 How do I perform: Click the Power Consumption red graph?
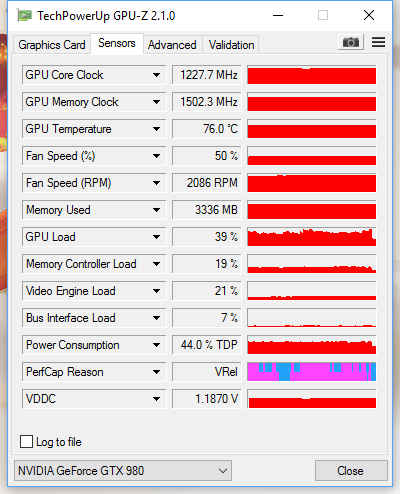[312, 345]
